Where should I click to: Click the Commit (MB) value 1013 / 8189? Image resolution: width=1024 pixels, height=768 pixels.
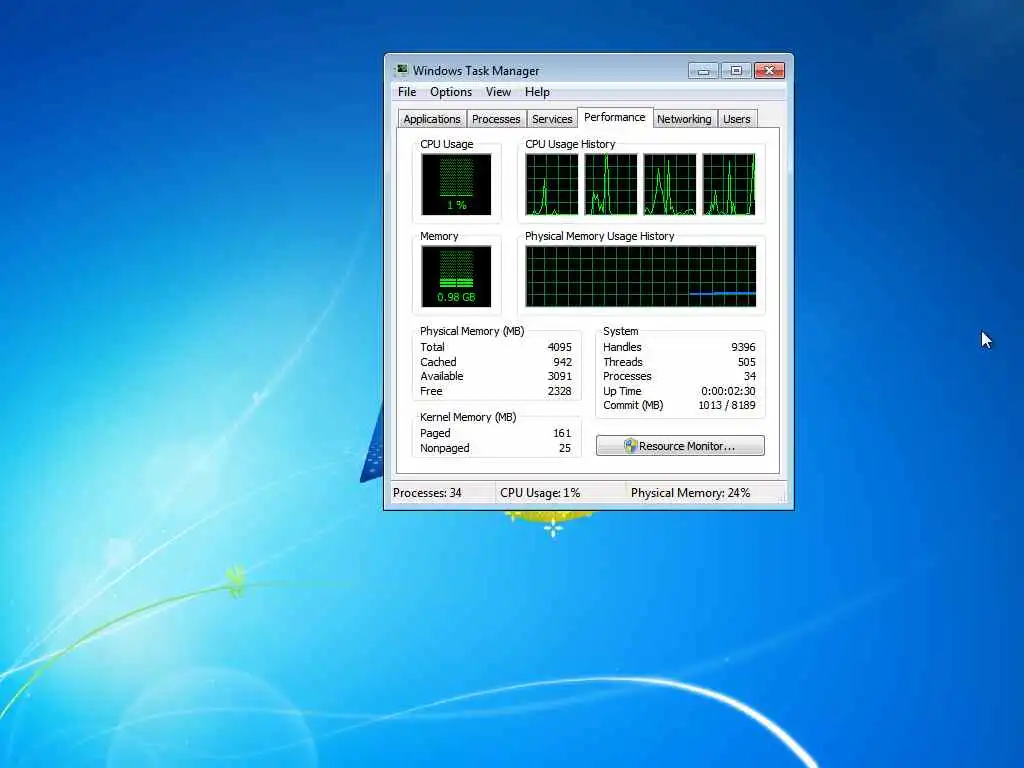pyautogui.click(x=727, y=406)
